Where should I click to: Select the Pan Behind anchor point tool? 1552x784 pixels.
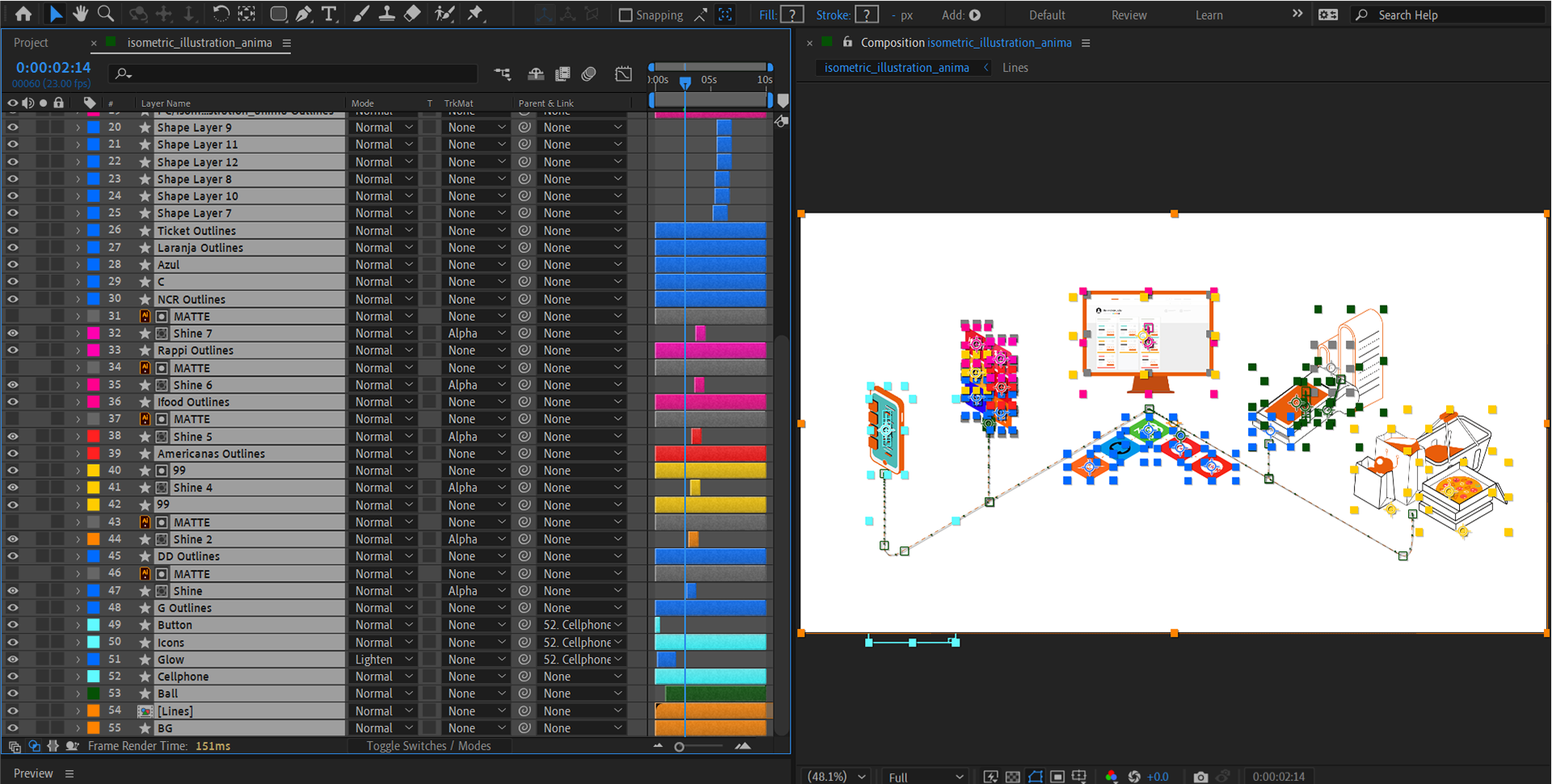247,14
